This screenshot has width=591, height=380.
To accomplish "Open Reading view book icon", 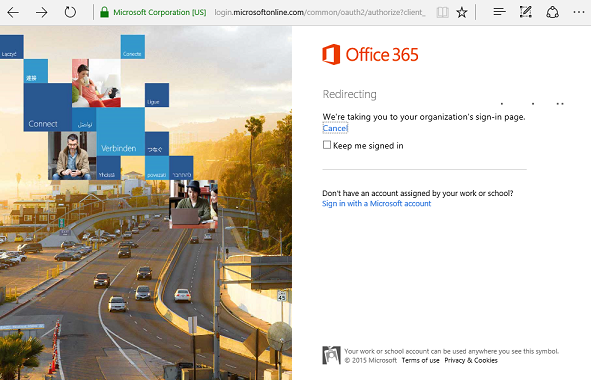I will click(442, 12).
